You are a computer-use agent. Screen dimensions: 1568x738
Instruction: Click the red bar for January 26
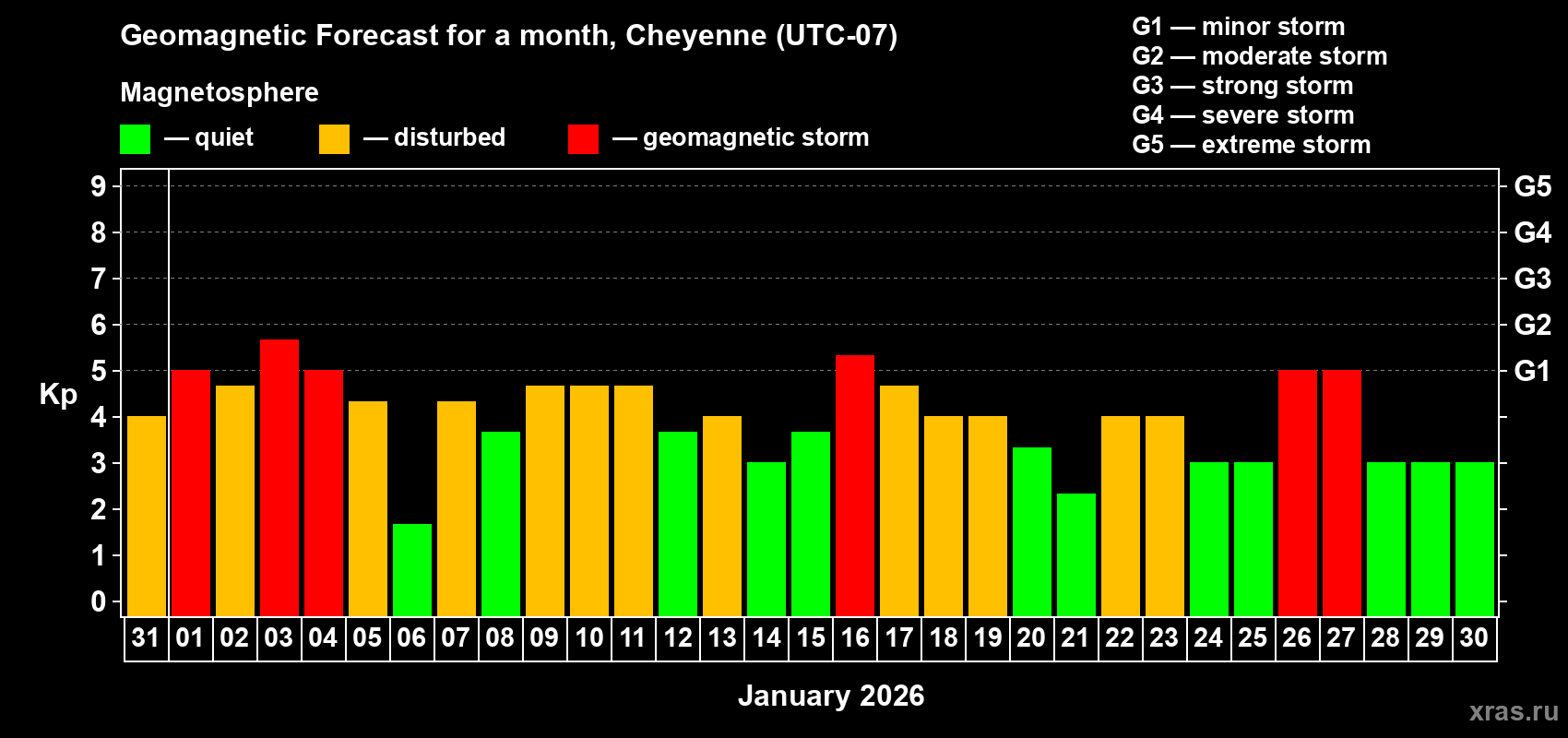tap(1298, 493)
